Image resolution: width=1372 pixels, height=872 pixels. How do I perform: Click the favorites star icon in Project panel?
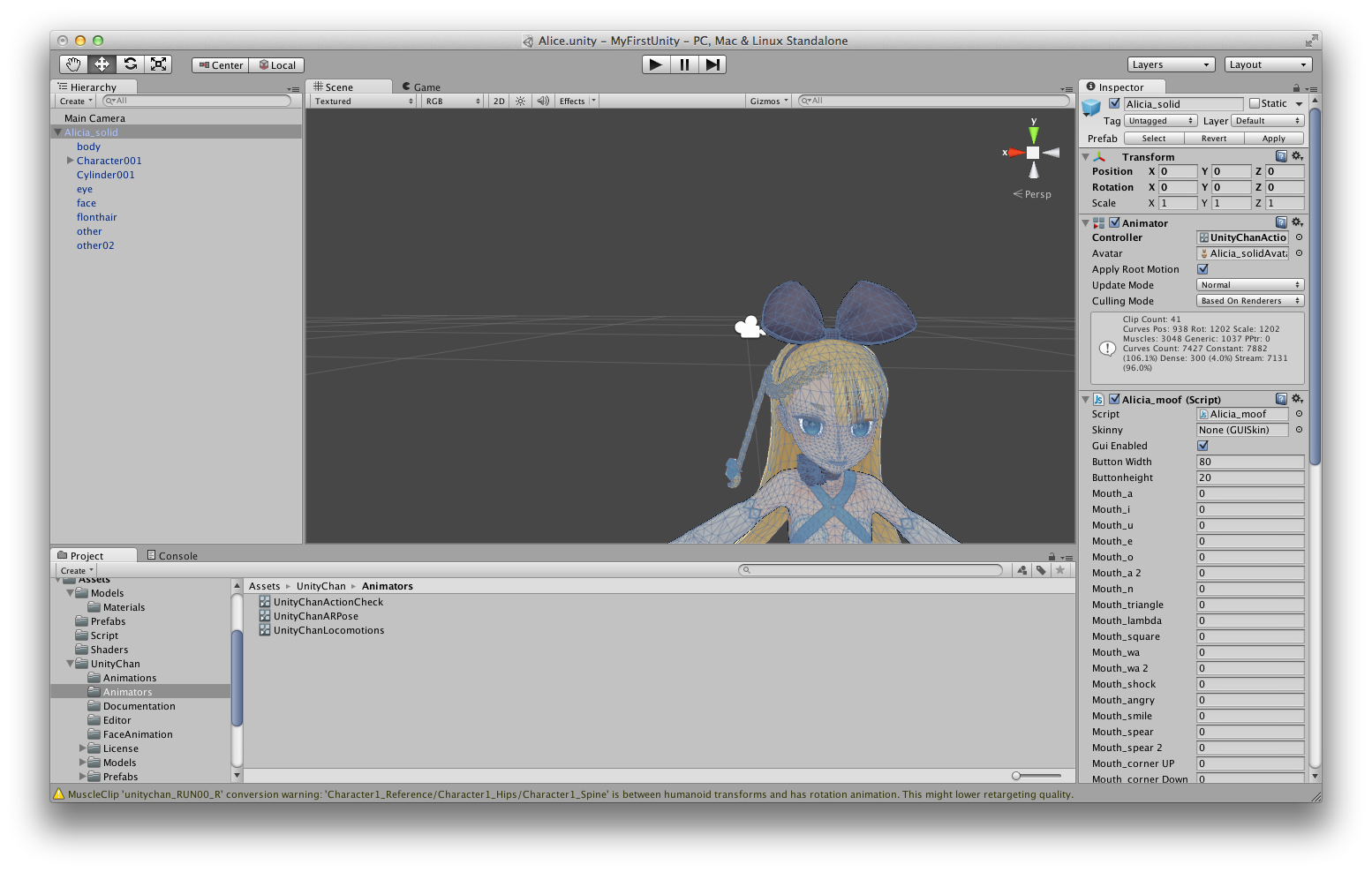point(1060,570)
